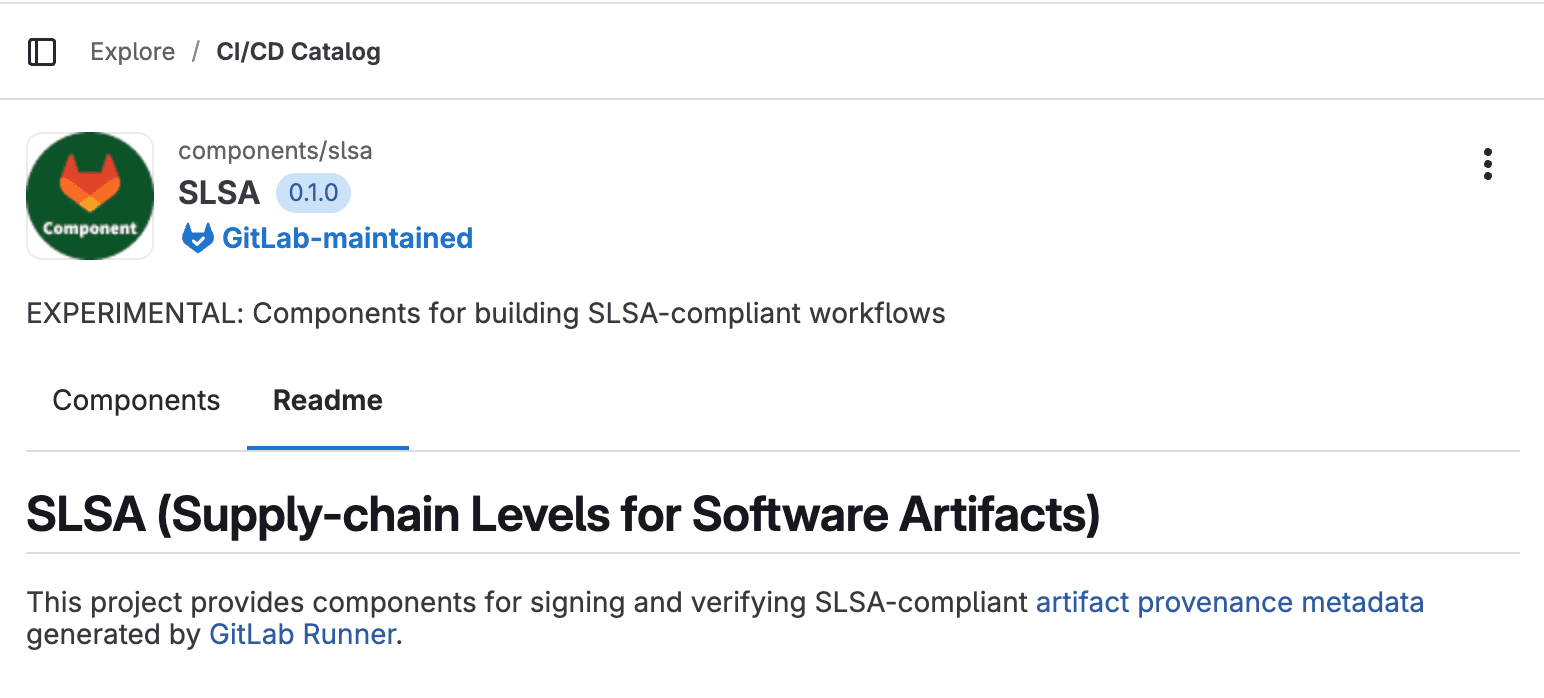This screenshot has width=1544, height=698.
Task: Click the components/slsa project path
Action: 275,150
